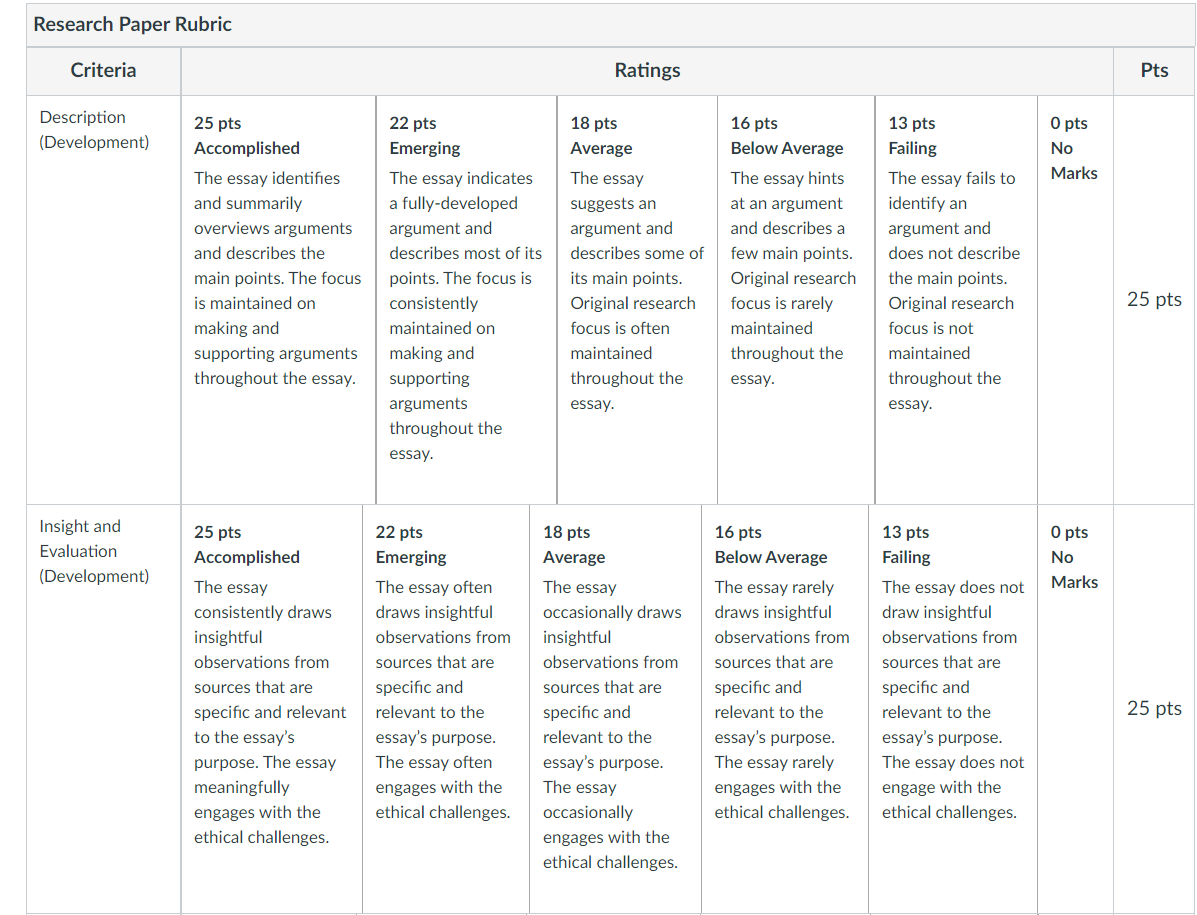1197x915 pixels.
Task: Choose 0 pts No Marks for Description
Action: click(1076, 299)
